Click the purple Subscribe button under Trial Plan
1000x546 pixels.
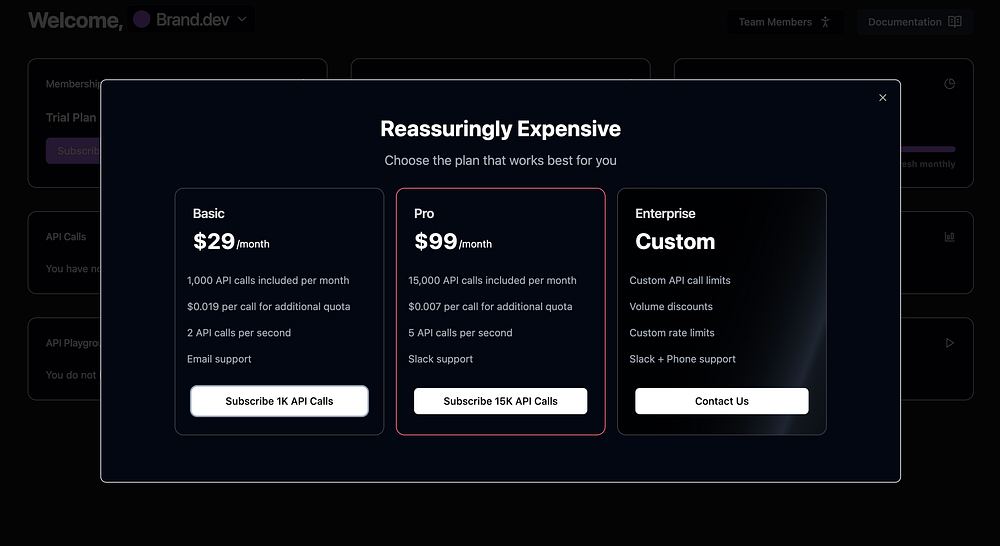72,151
